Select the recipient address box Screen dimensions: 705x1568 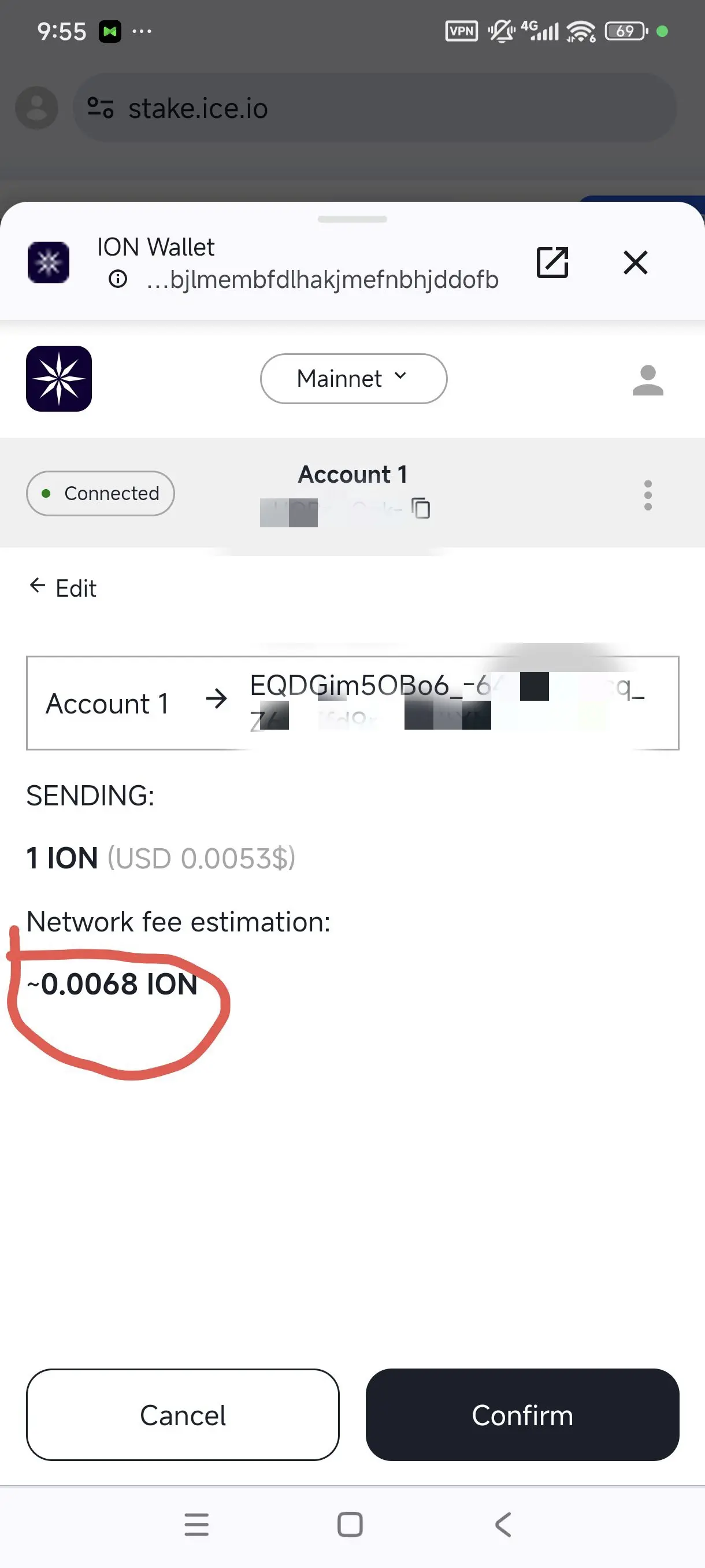pyautogui.click(x=352, y=703)
